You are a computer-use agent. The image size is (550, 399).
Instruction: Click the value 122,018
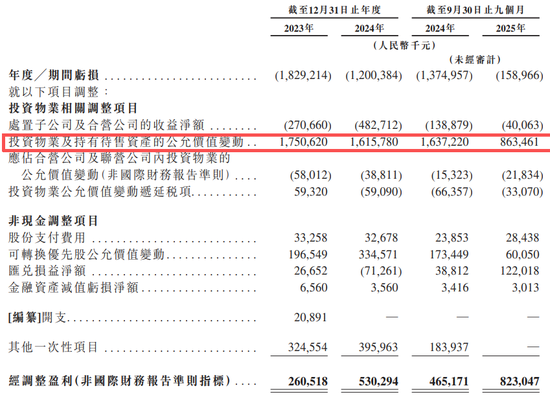[520, 271]
